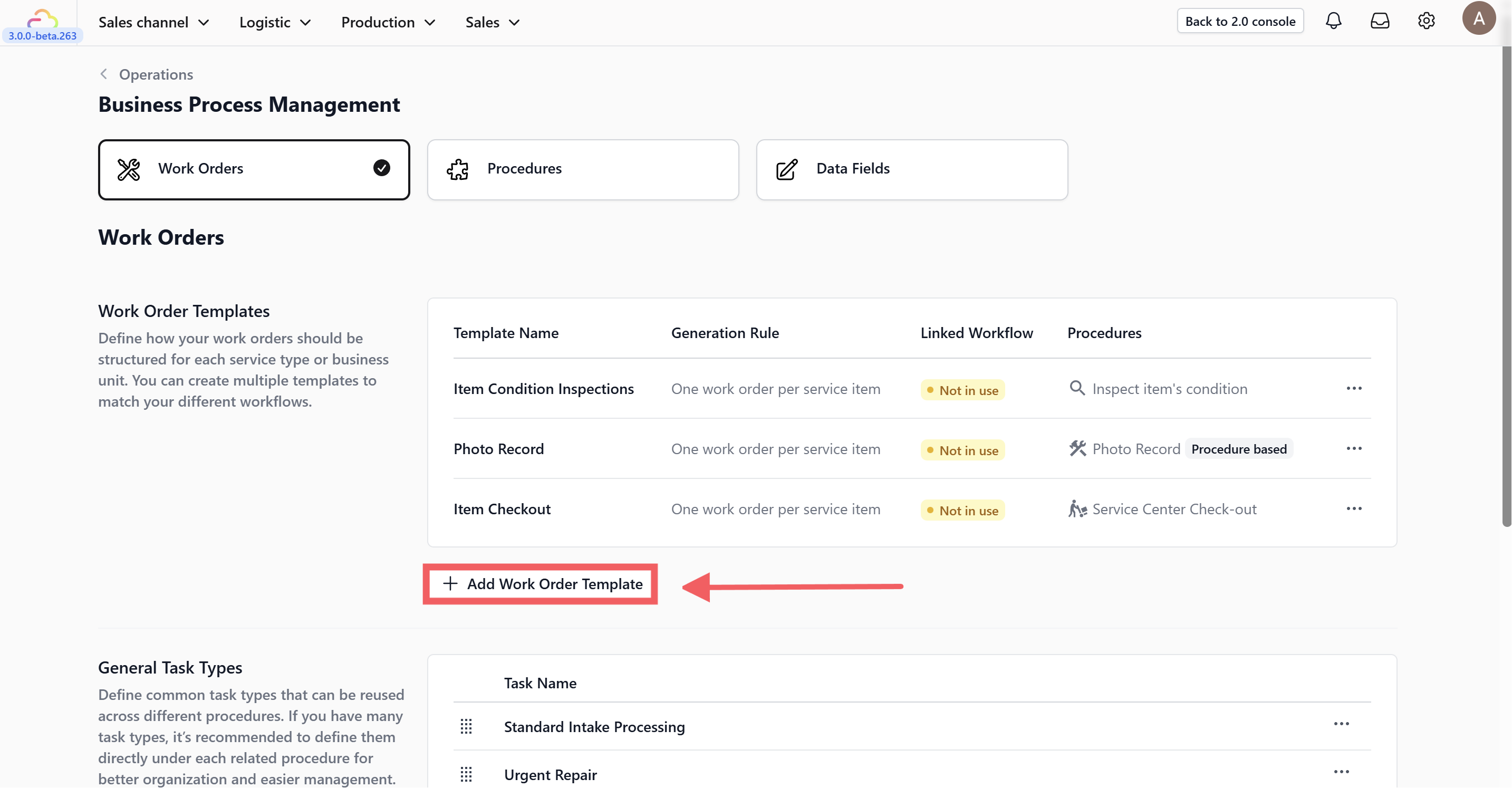Viewport: 1512px width, 788px height.
Task: Open more options for Photo Record template
Action: (x=1353, y=449)
